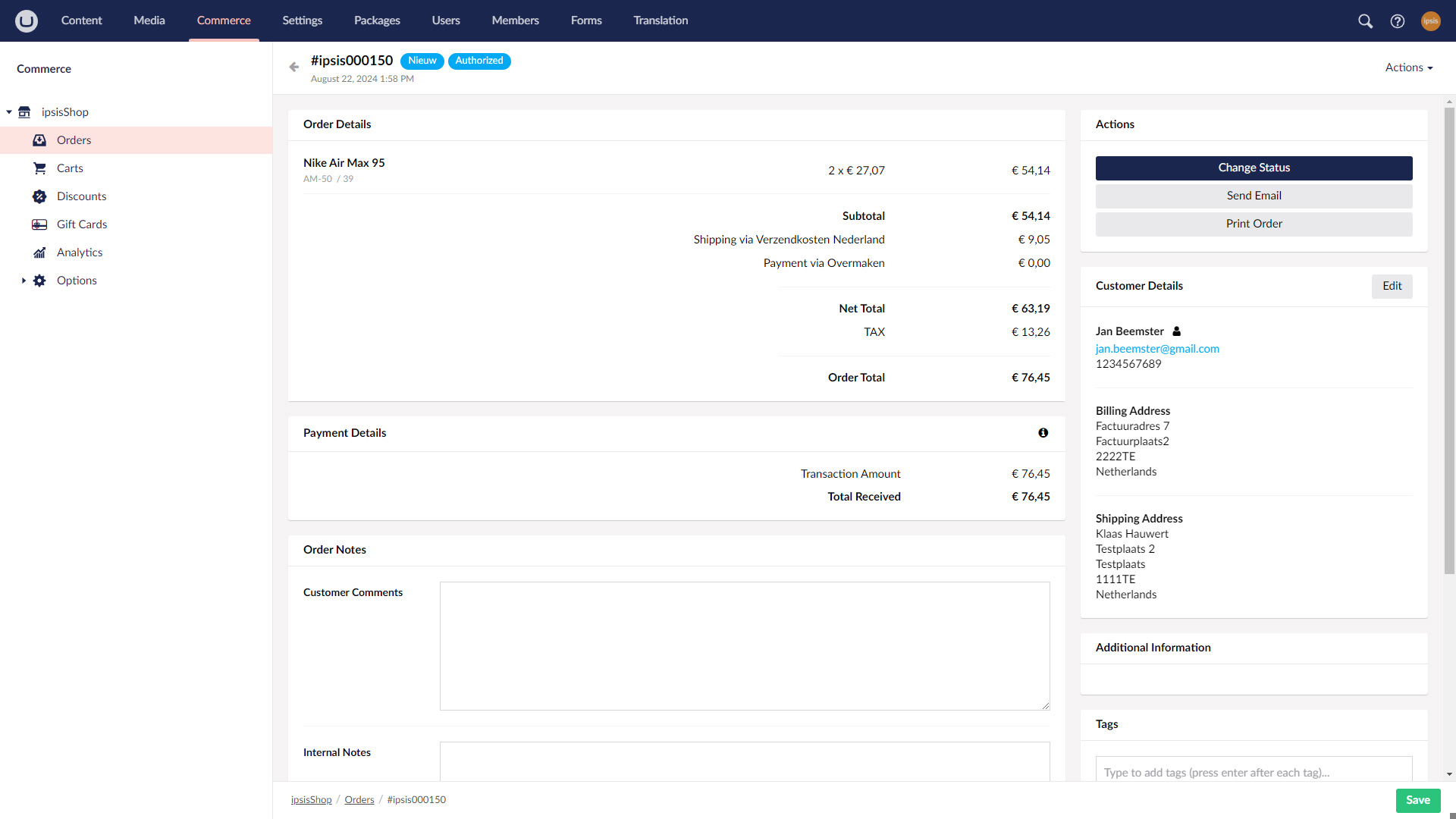Click the Umbraco logo in the top-left
This screenshot has width=1456, height=819.
(27, 20)
